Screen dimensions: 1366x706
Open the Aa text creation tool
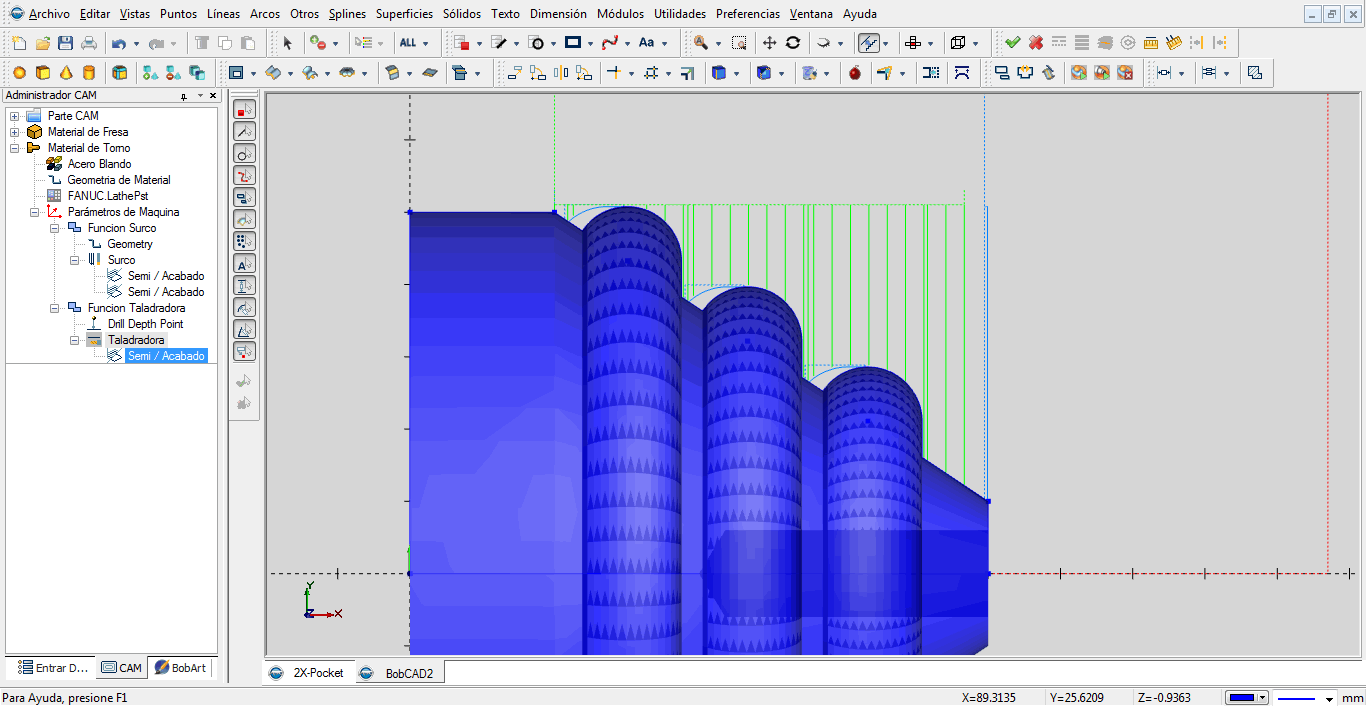[x=648, y=43]
